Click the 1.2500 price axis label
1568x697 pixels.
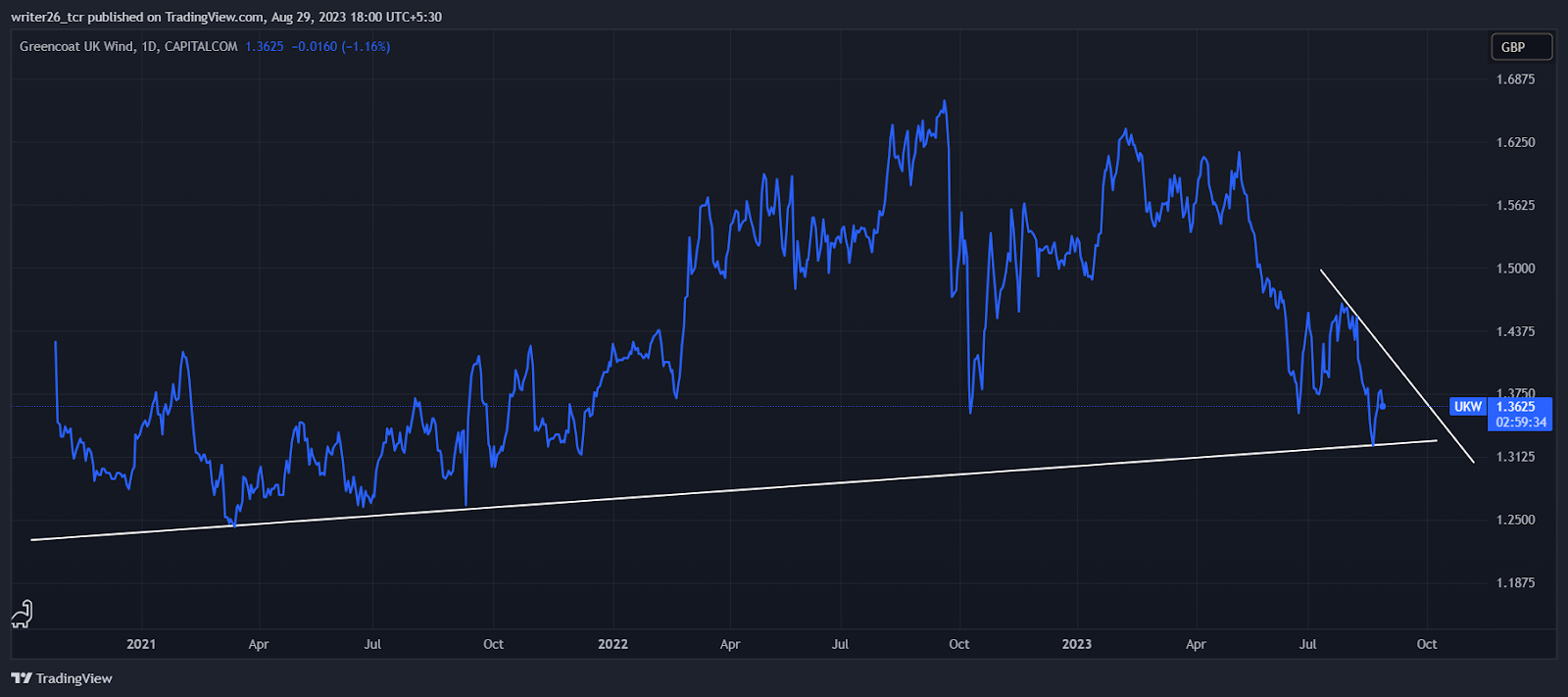tap(1515, 520)
